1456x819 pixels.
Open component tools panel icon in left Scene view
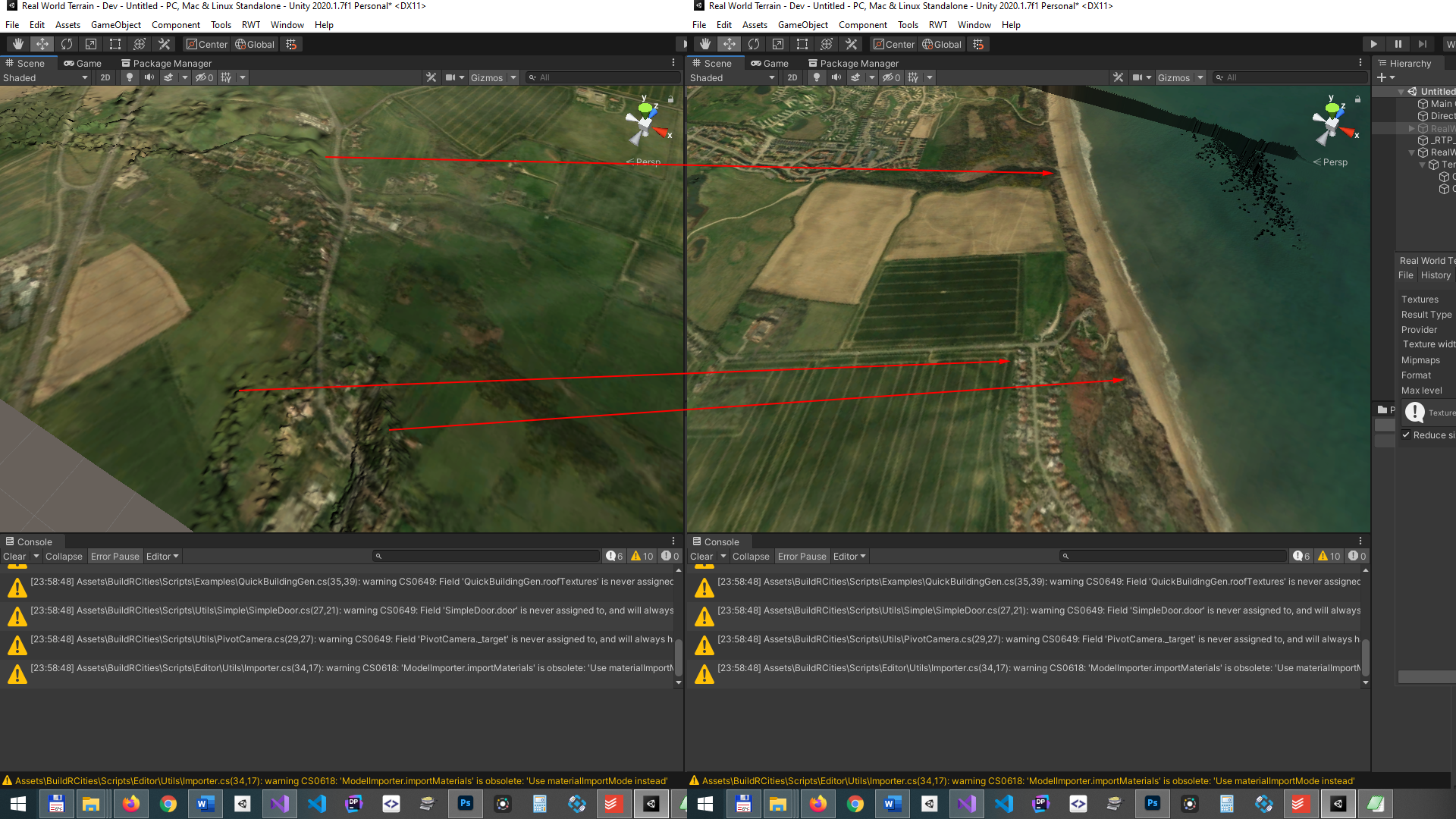[431, 77]
